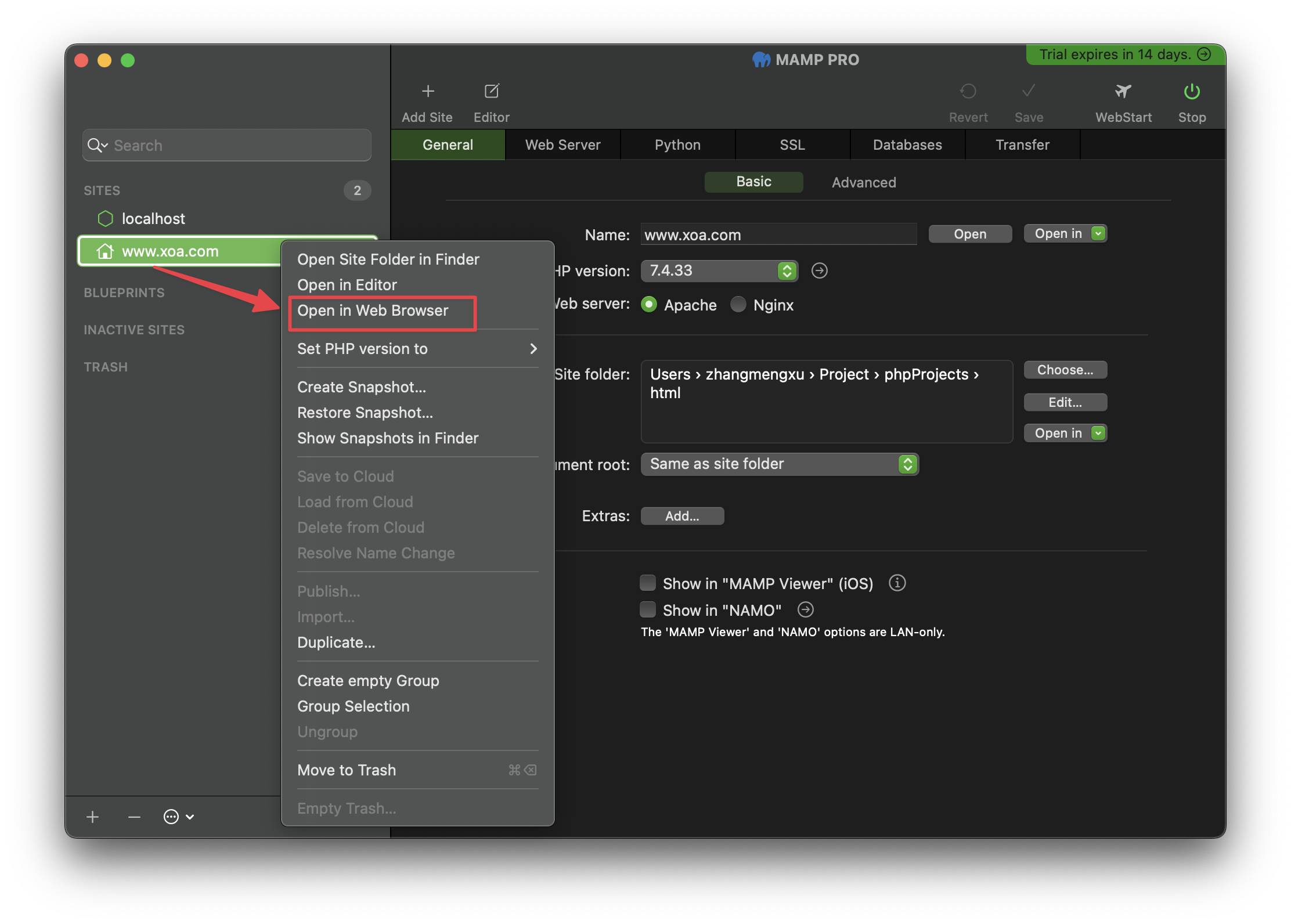Open PHP version 7.4.33 dropdown
This screenshot has width=1291, height=924.
coord(719,270)
